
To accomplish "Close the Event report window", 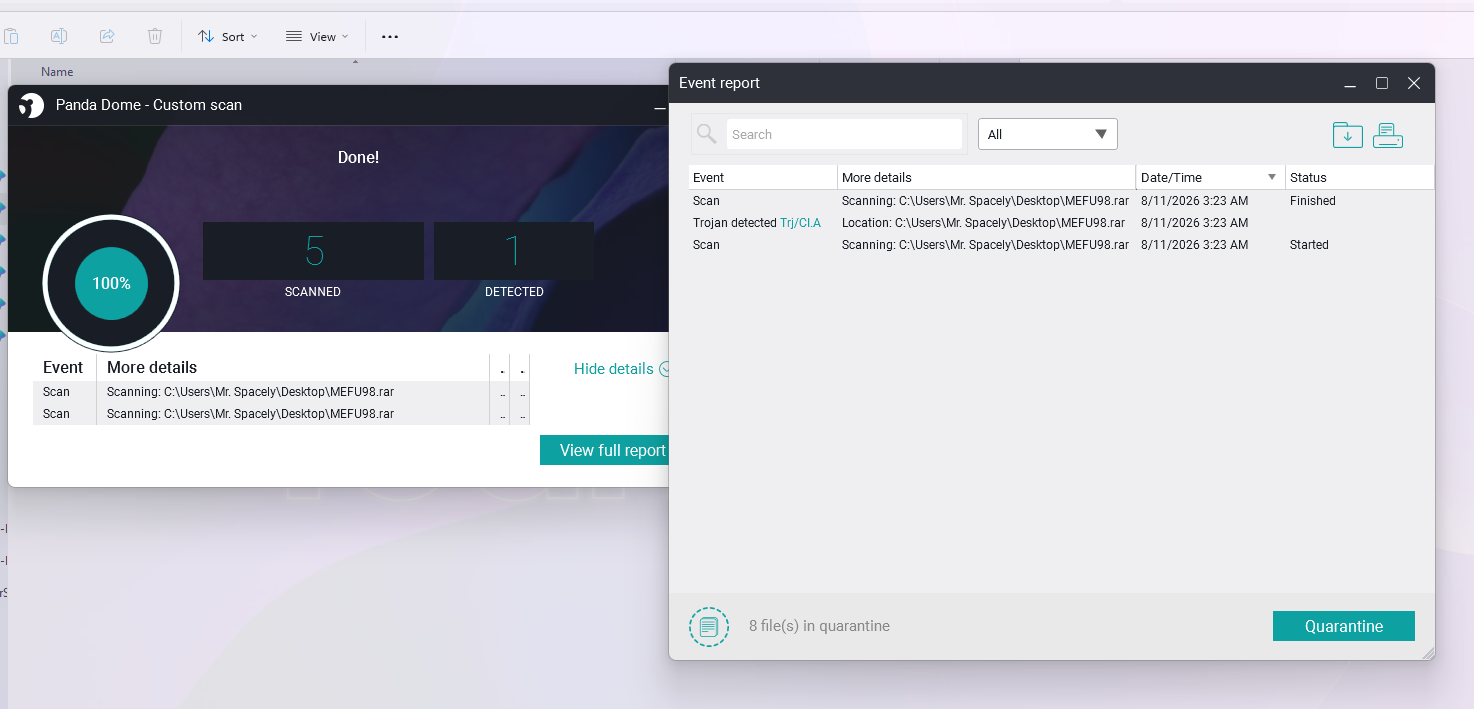I will (1414, 84).
